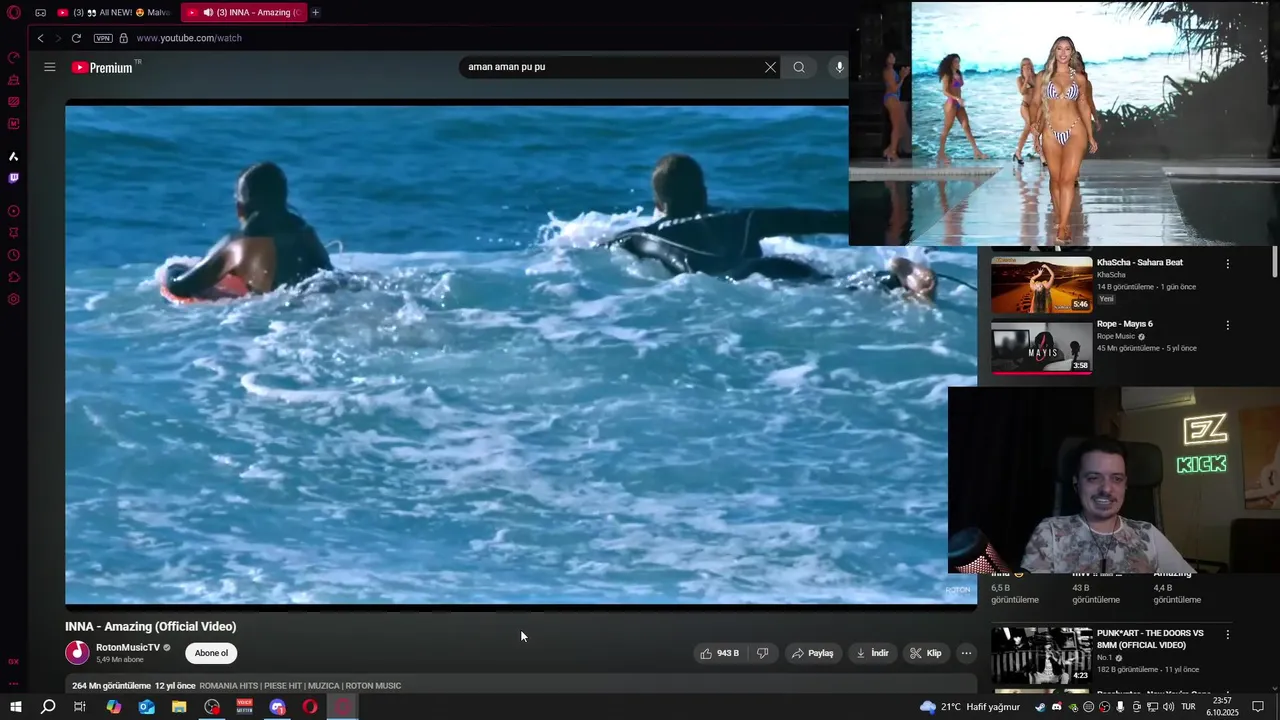Open Steam tray icon
Viewport: 1280px width, 720px height.
(x=1040, y=707)
